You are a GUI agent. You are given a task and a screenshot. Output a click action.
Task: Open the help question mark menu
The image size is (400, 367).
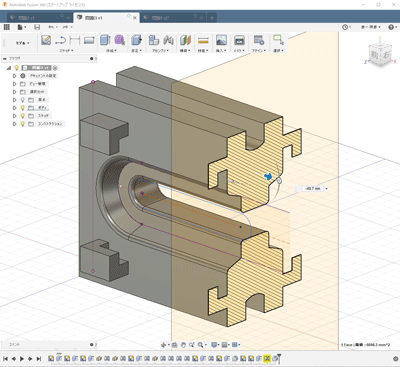[x=392, y=27]
